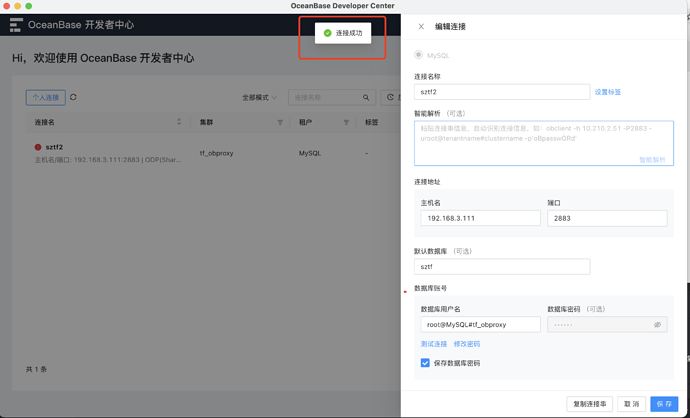Image resolution: width=690 pixels, height=418 pixels.
Task: Click 智能解析 link in textarea
Action: pos(652,160)
